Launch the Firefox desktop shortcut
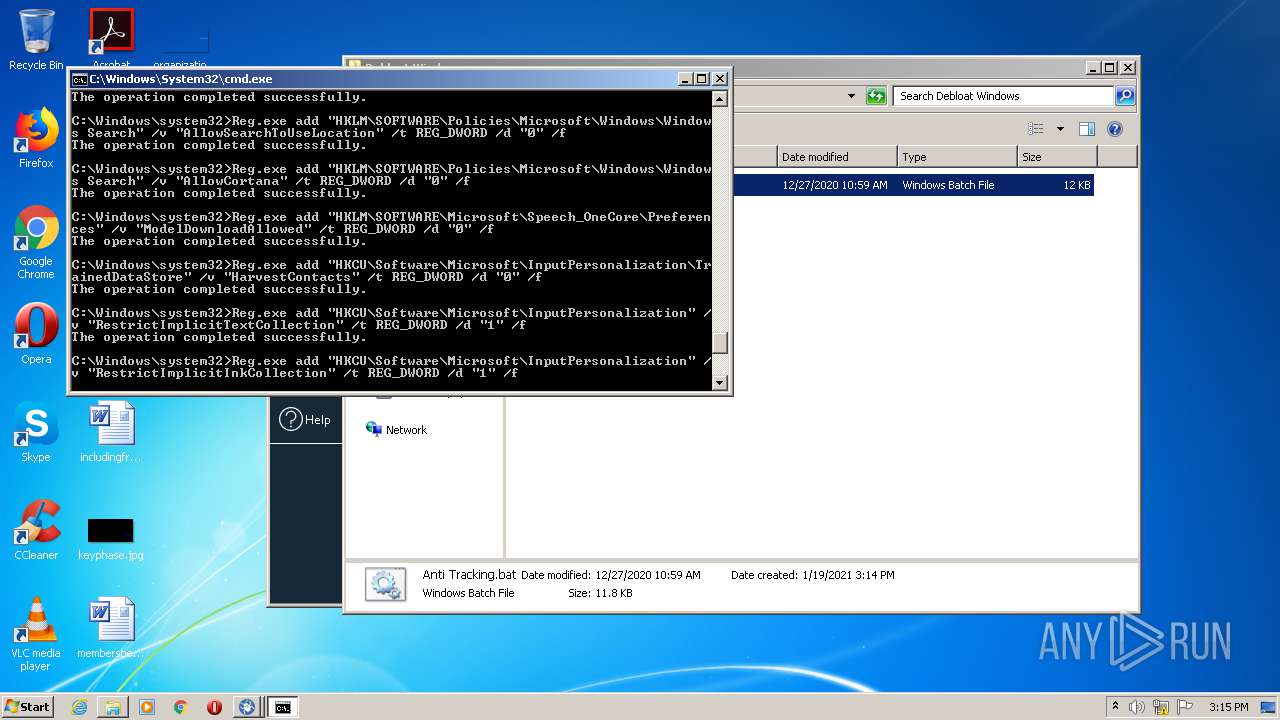Viewport: 1280px width, 720px height. (x=36, y=138)
